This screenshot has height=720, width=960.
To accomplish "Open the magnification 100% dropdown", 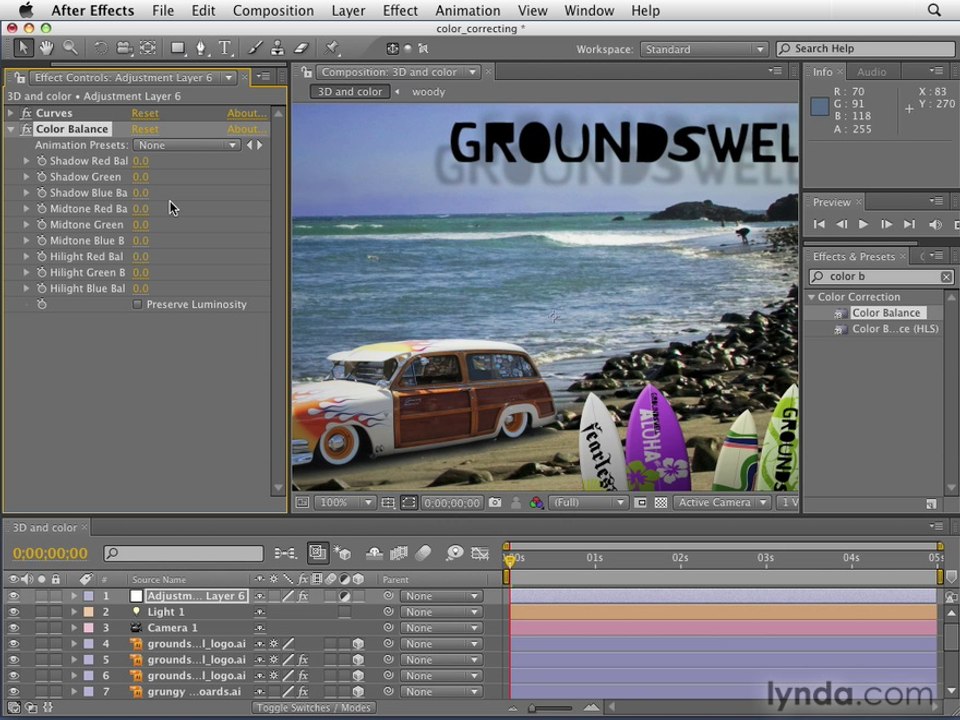I will pyautogui.click(x=345, y=503).
